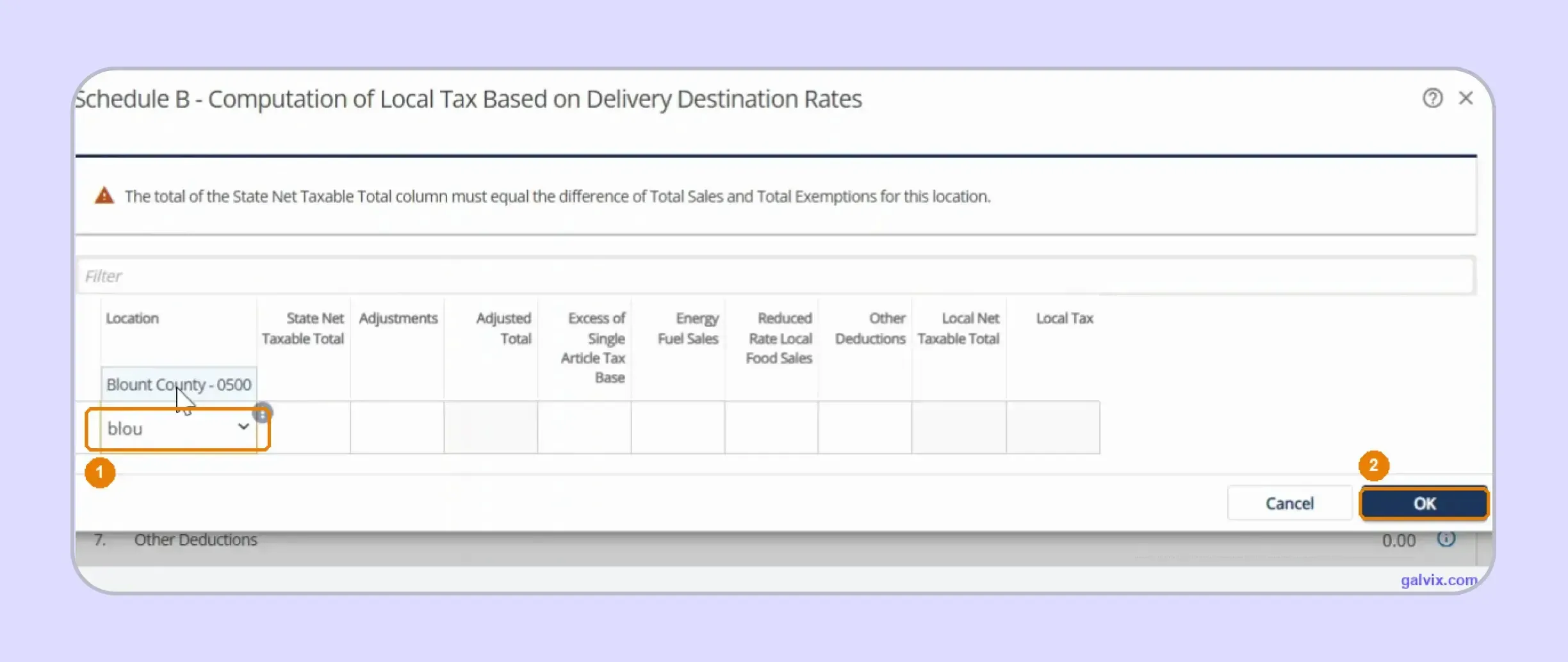Click the Location column header

(133, 318)
